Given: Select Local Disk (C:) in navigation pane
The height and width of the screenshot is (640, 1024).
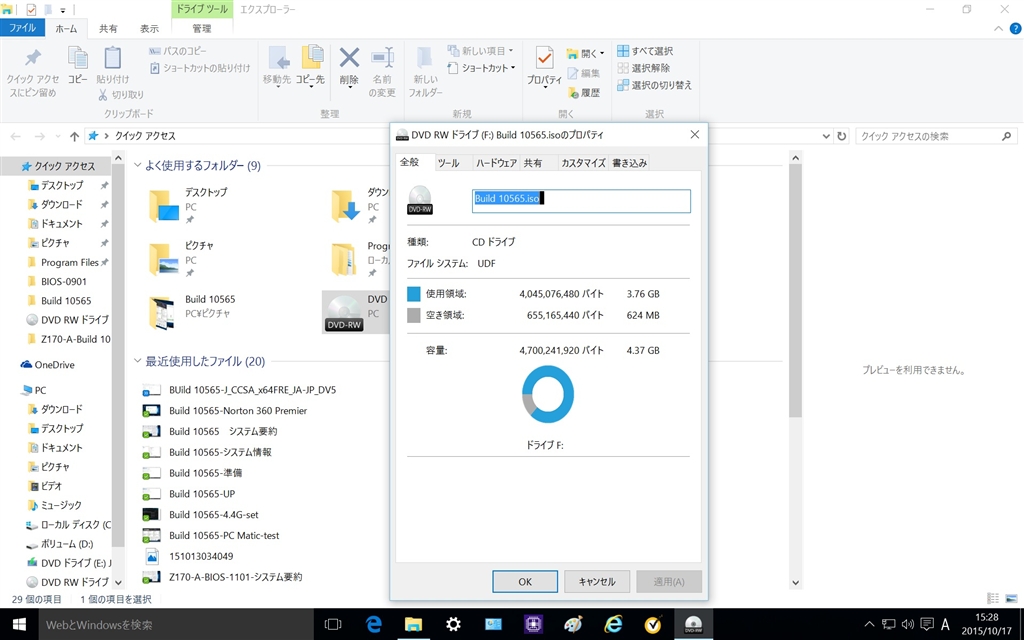Looking at the screenshot, I should pos(69,524).
